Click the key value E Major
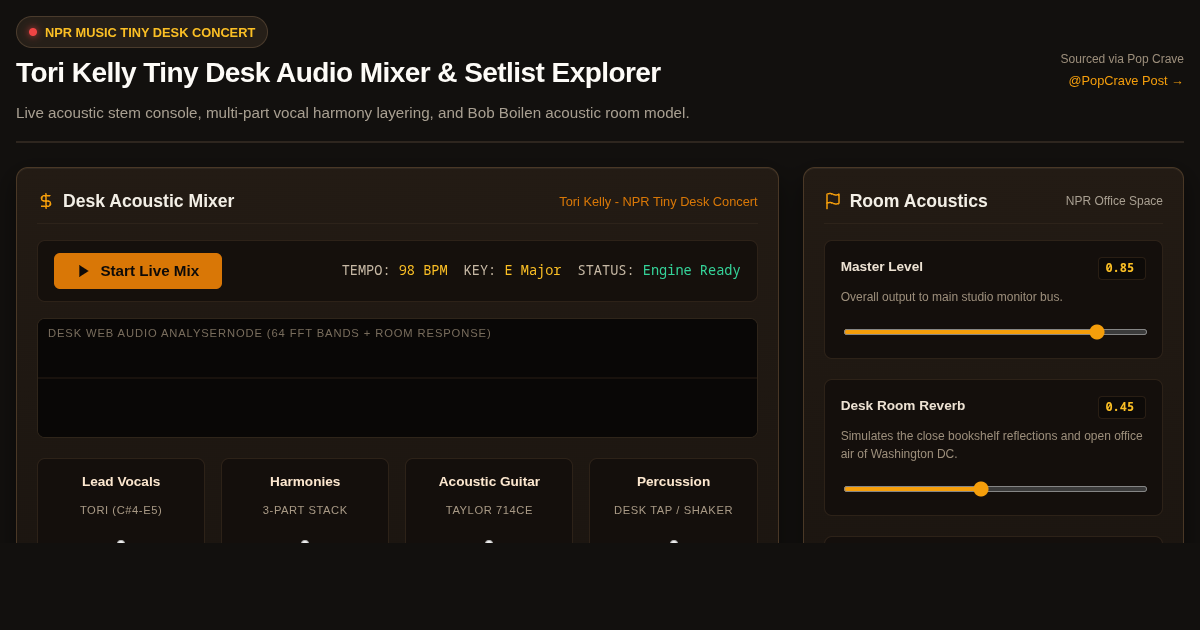 coord(533,271)
